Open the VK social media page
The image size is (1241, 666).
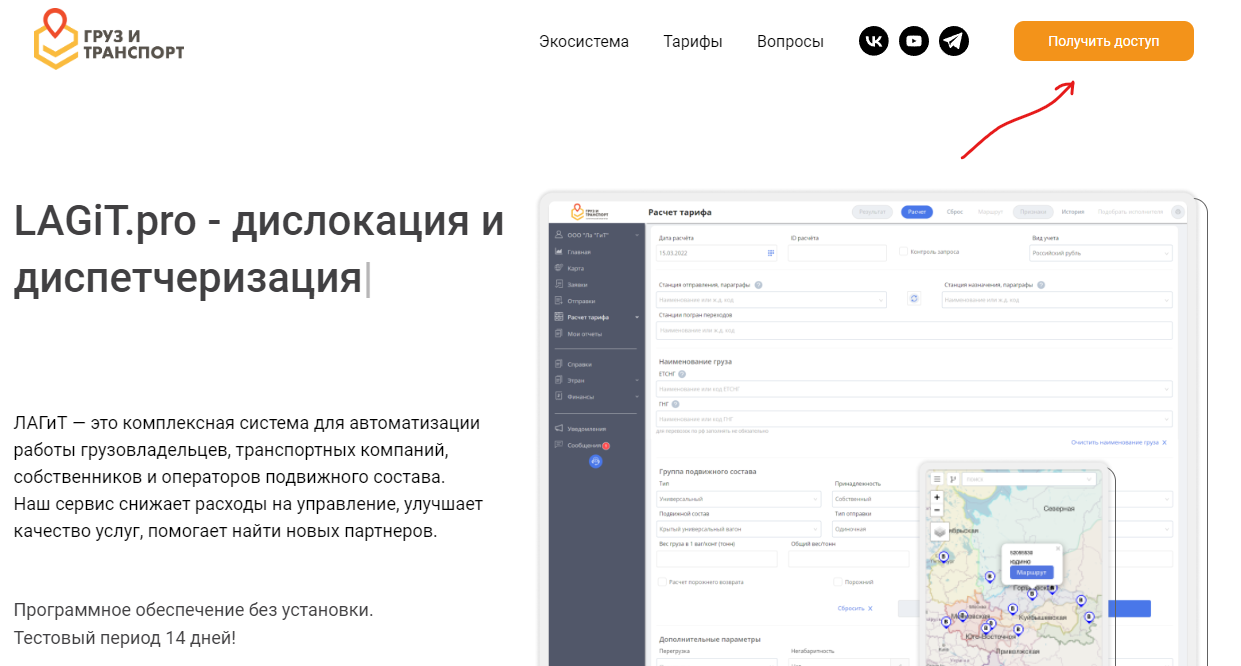874,41
